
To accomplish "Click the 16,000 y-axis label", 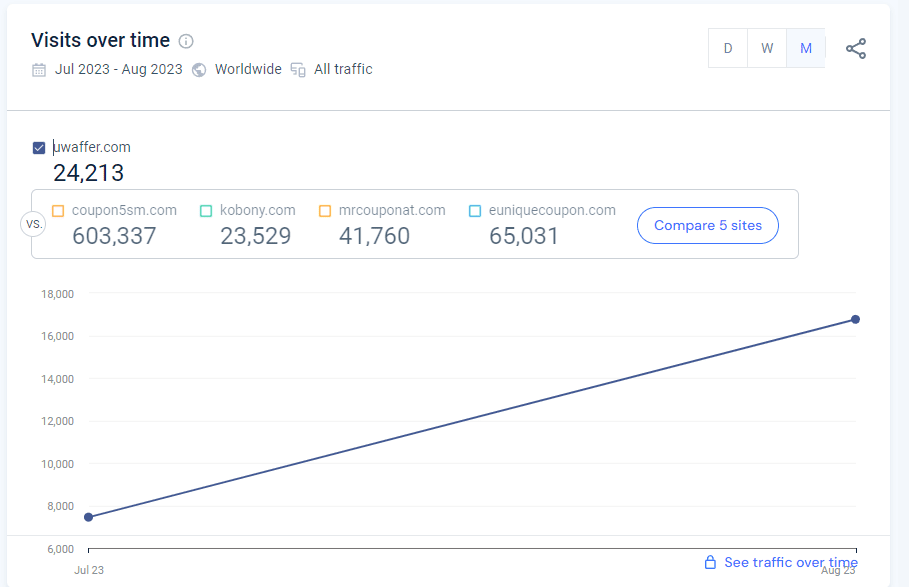I will (57, 336).
